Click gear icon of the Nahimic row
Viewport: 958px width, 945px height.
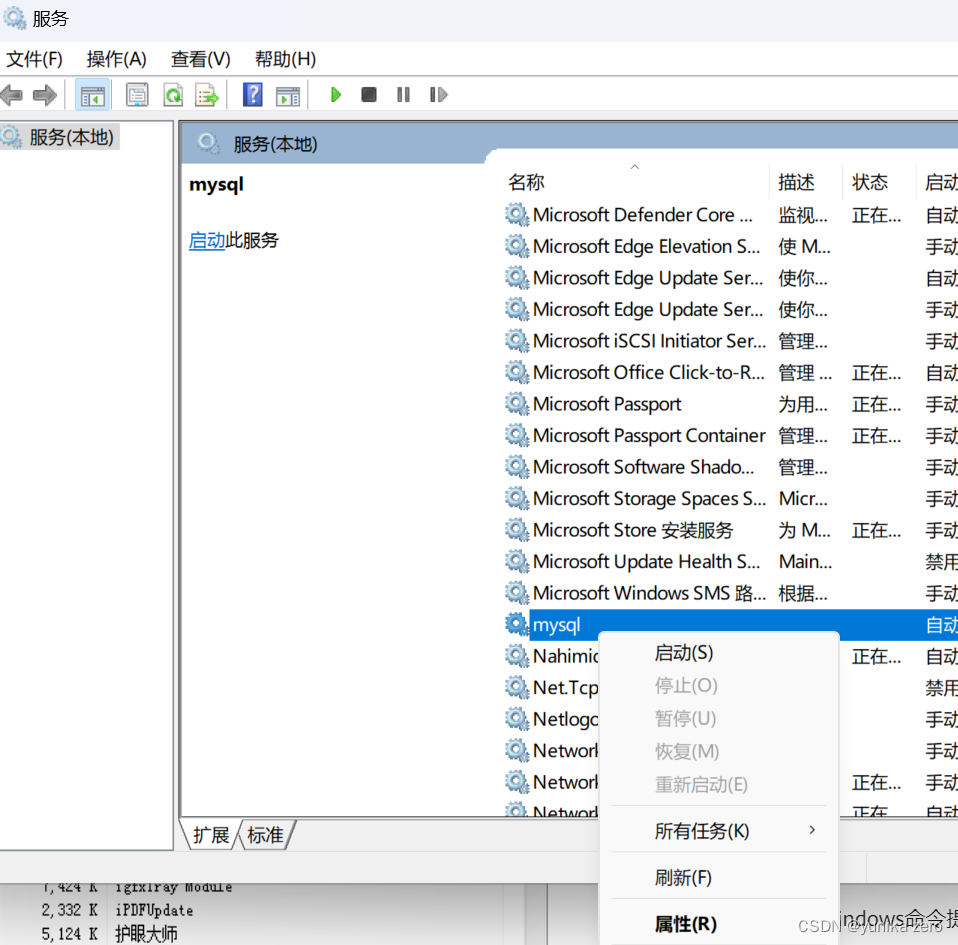tap(517, 656)
